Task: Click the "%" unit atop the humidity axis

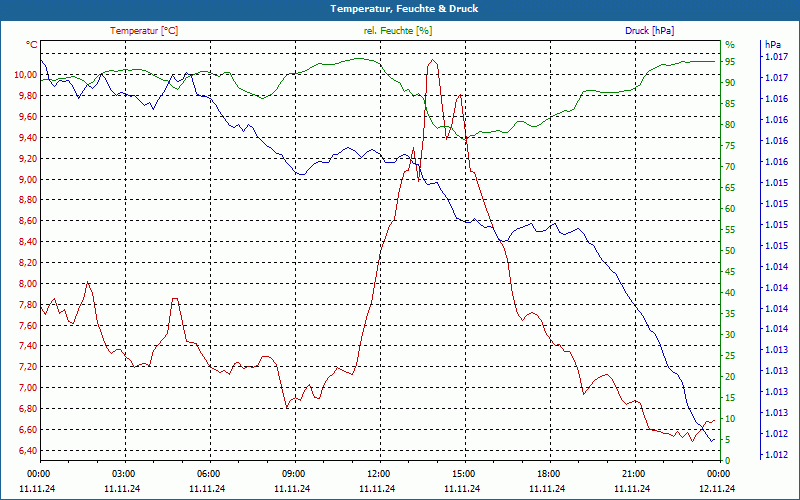Action: coord(730,44)
